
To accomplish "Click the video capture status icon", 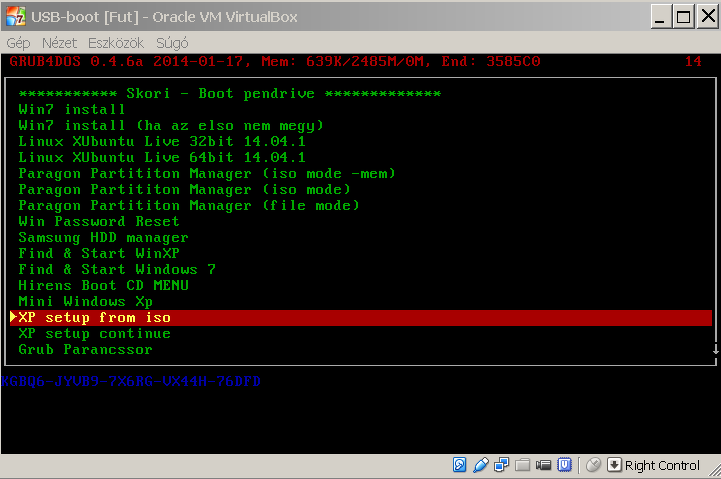I will (x=544, y=465).
